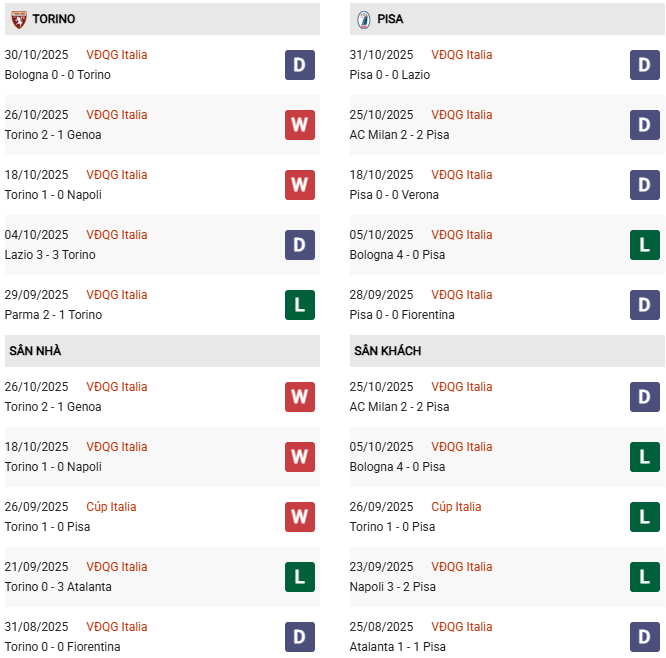Viewport: 666px width, 658px height.
Task: Click the L badge for Napoli 3 - 2 Pisa
Action: 644,577
